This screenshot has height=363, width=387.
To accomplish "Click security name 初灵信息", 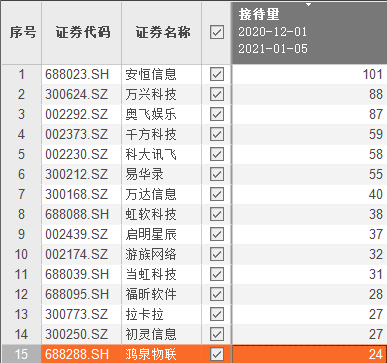I will click(x=151, y=334).
